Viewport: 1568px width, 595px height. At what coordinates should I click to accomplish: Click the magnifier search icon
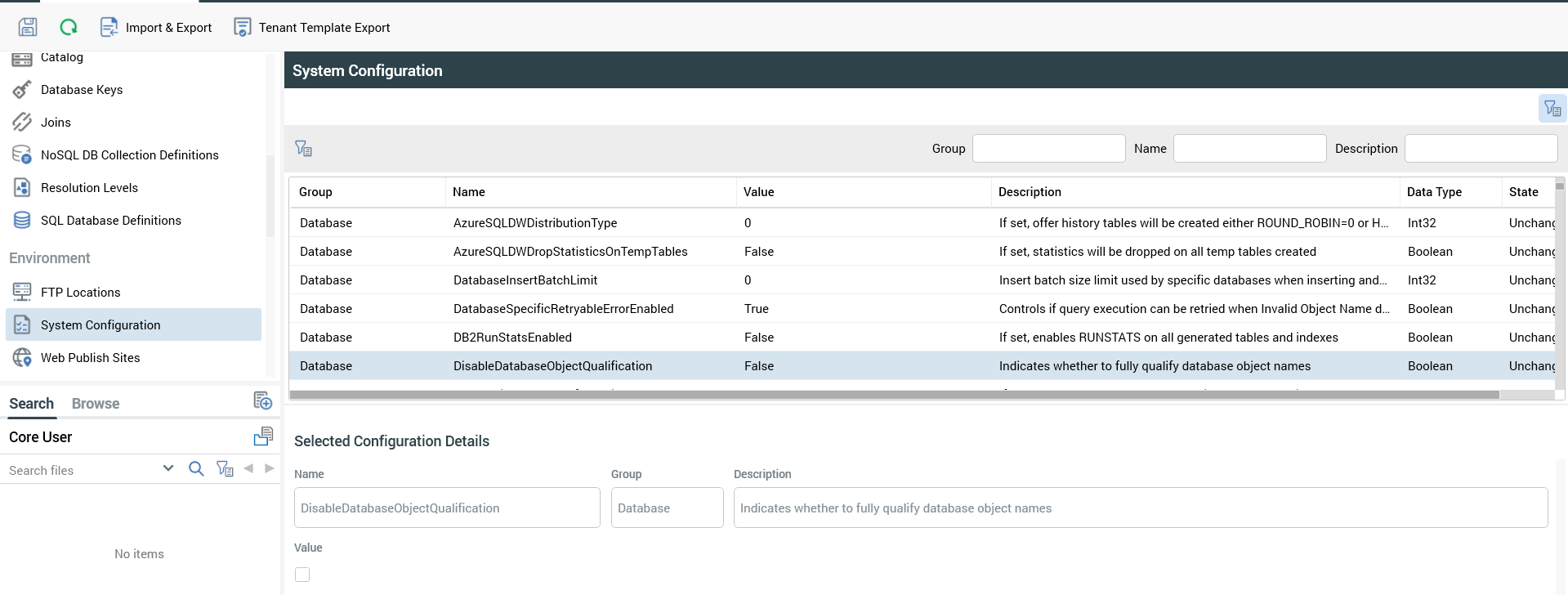coord(196,468)
